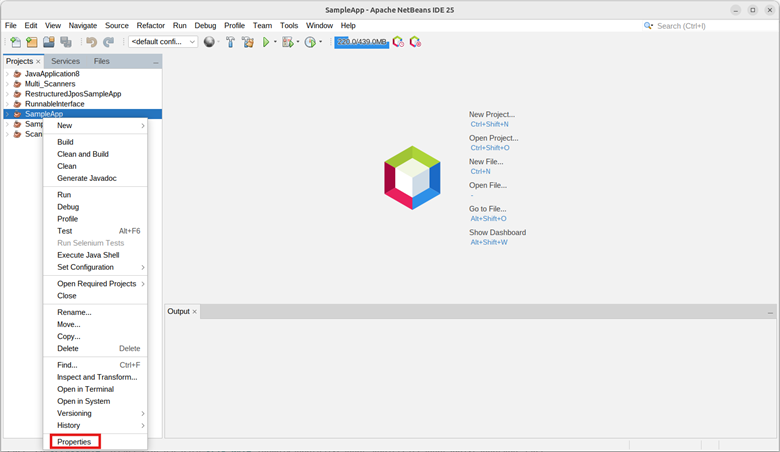Click the Open Project toolbar icon
This screenshot has height=452, width=780.
[49, 42]
